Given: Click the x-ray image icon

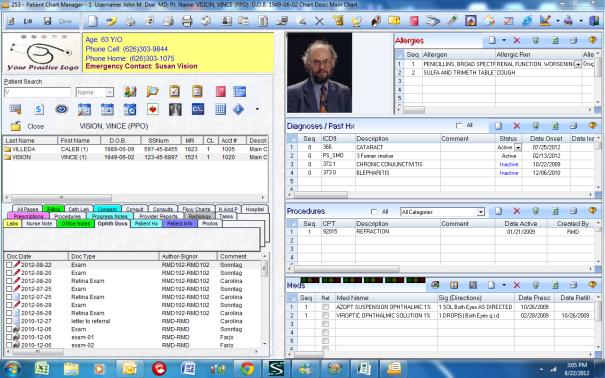Looking at the screenshot, I should click(175, 110).
